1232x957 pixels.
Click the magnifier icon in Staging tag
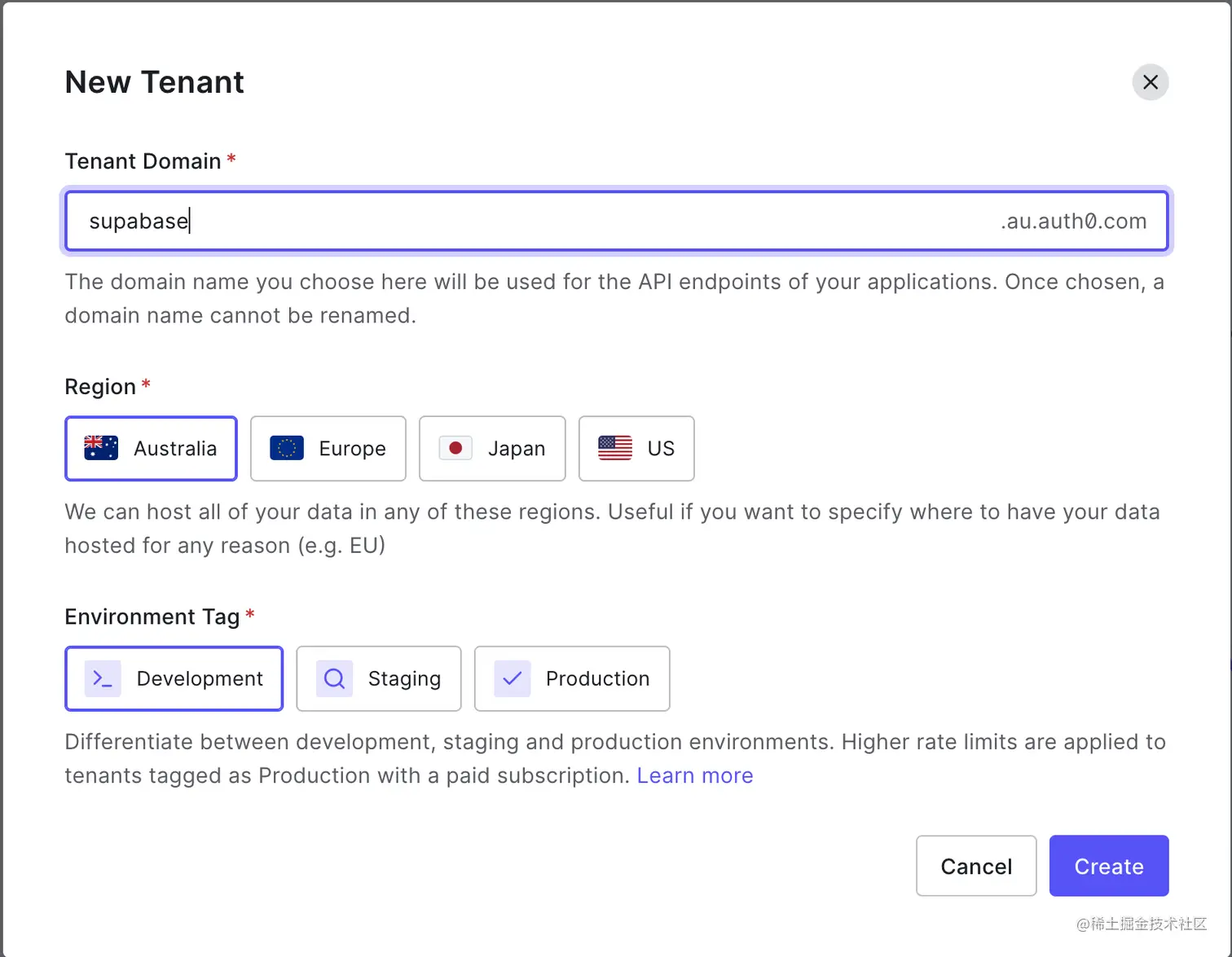pos(333,678)
